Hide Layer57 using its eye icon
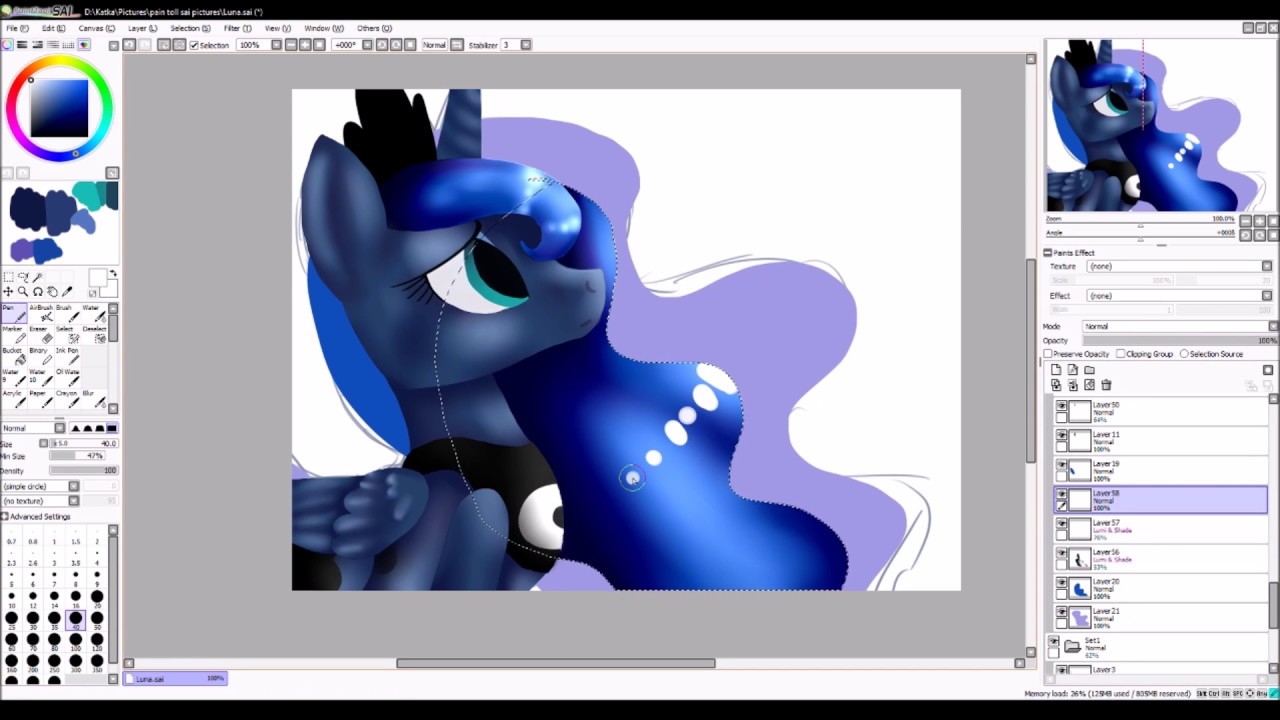Image resolution: width=1280 pixels, height=720 pixels. pyautogui.click(x=1061, y=523)
